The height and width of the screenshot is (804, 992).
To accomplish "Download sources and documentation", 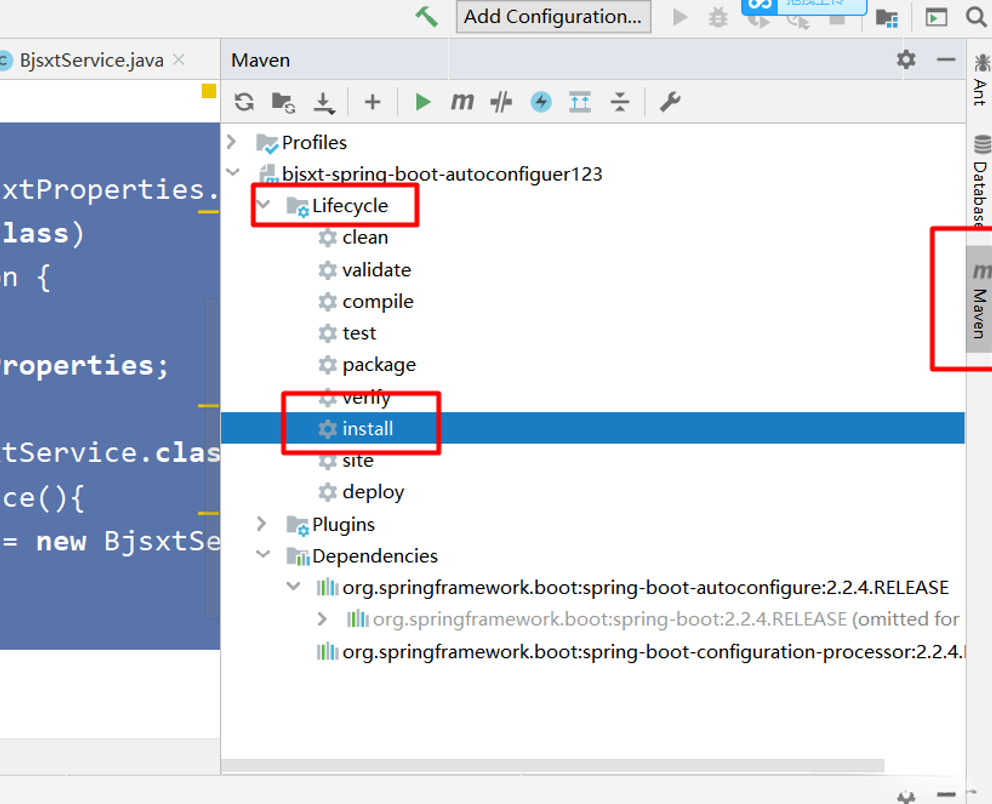I will click(x=324, y=102).
